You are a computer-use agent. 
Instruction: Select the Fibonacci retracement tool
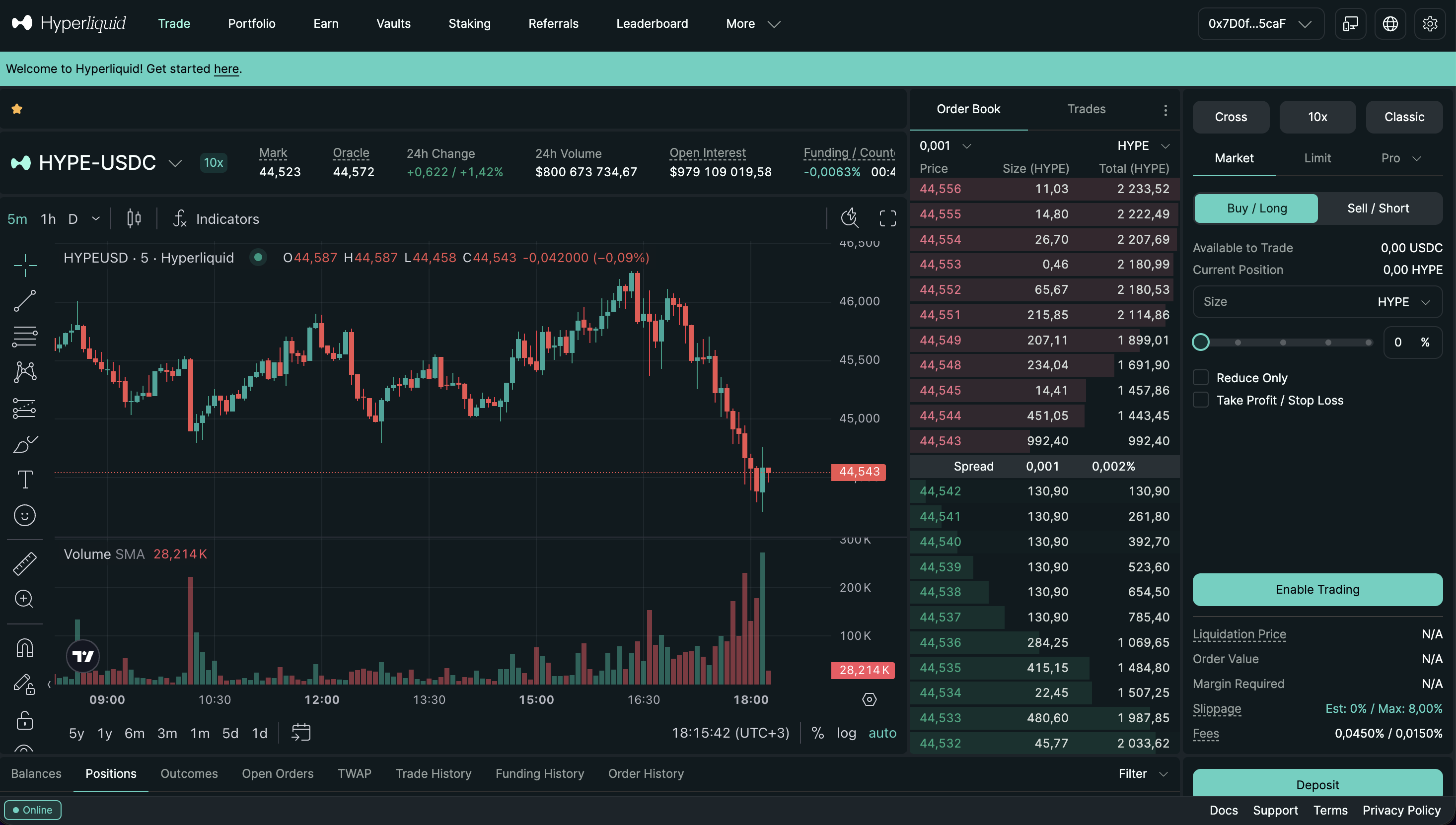(25, 337)
